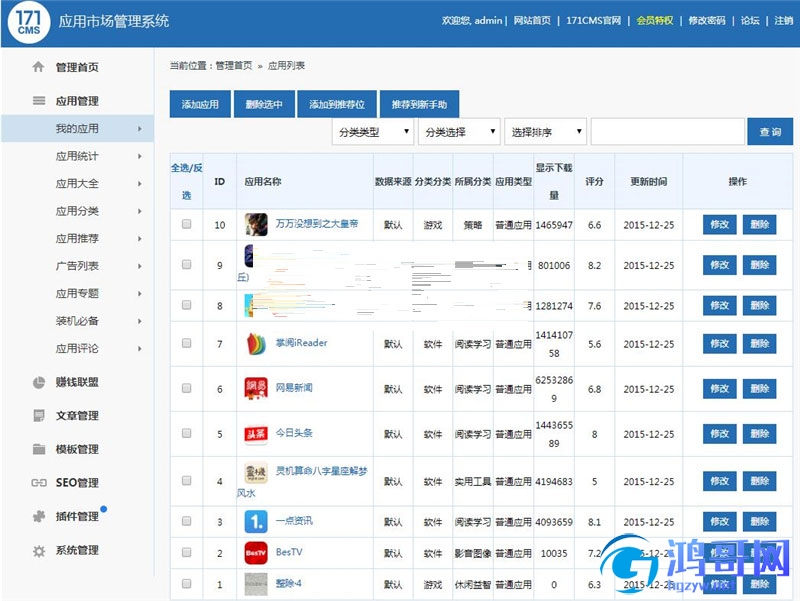The width and height of the screenshot is (800, 601).
Task: Click the 一点资讯 app icon
Action: coord(256,521)
